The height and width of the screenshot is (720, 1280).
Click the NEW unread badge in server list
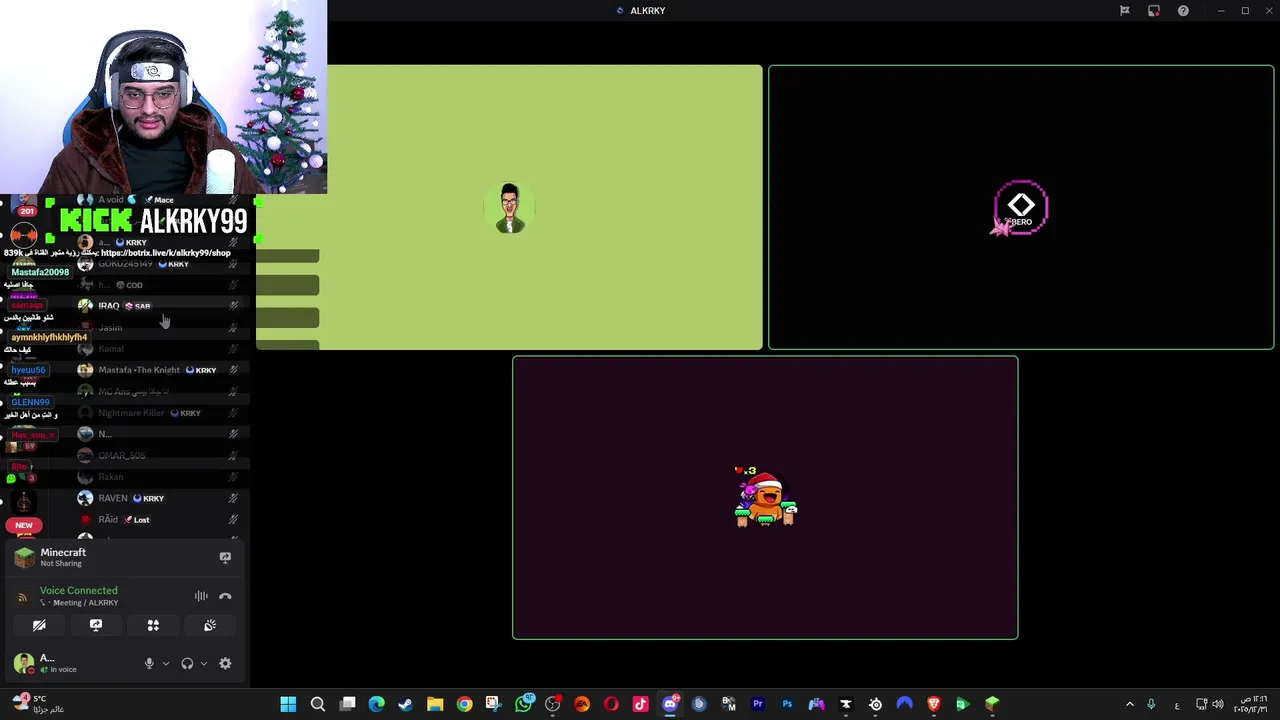(23, 525)
